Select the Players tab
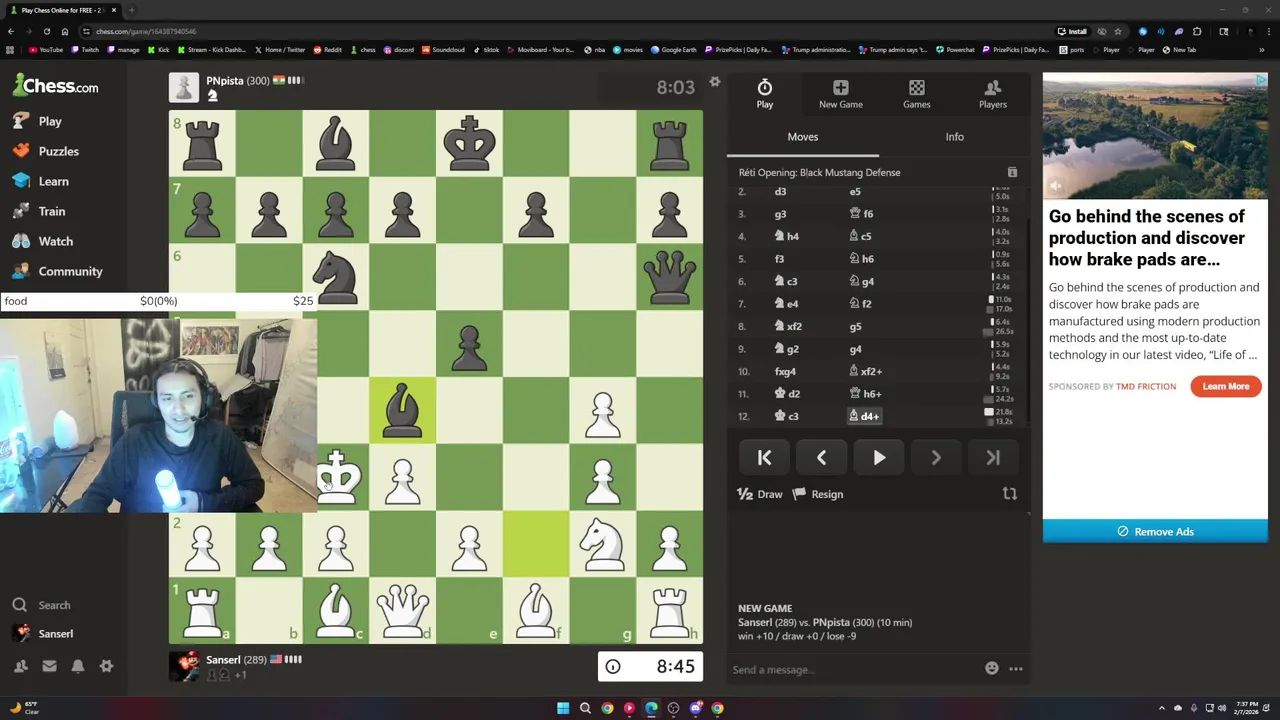The width and height of the screenshot is (1280, 720). [993, 94]
